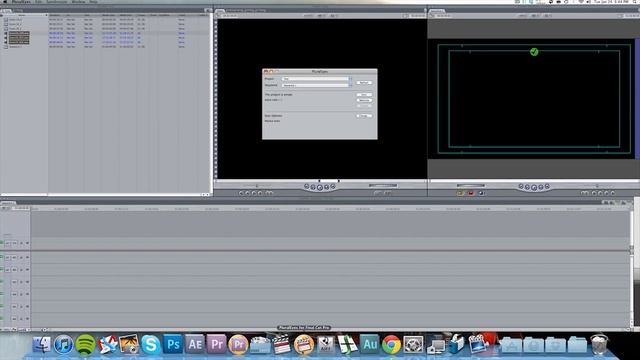Click Play In to Out in Viewer

click(x=313, y=187)
